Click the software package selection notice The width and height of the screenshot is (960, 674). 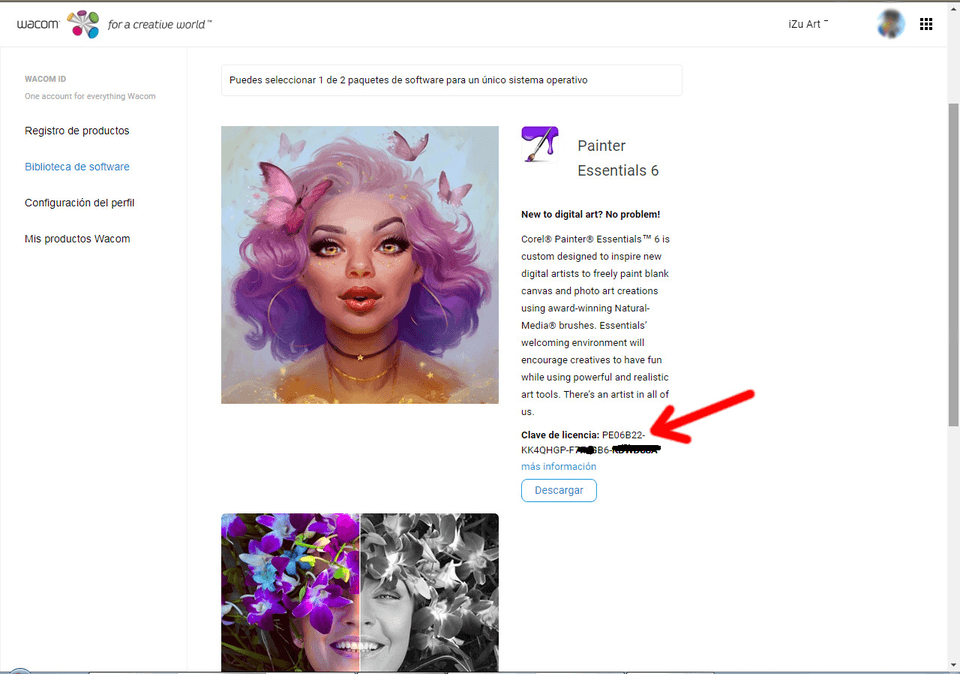coord(451,80)
